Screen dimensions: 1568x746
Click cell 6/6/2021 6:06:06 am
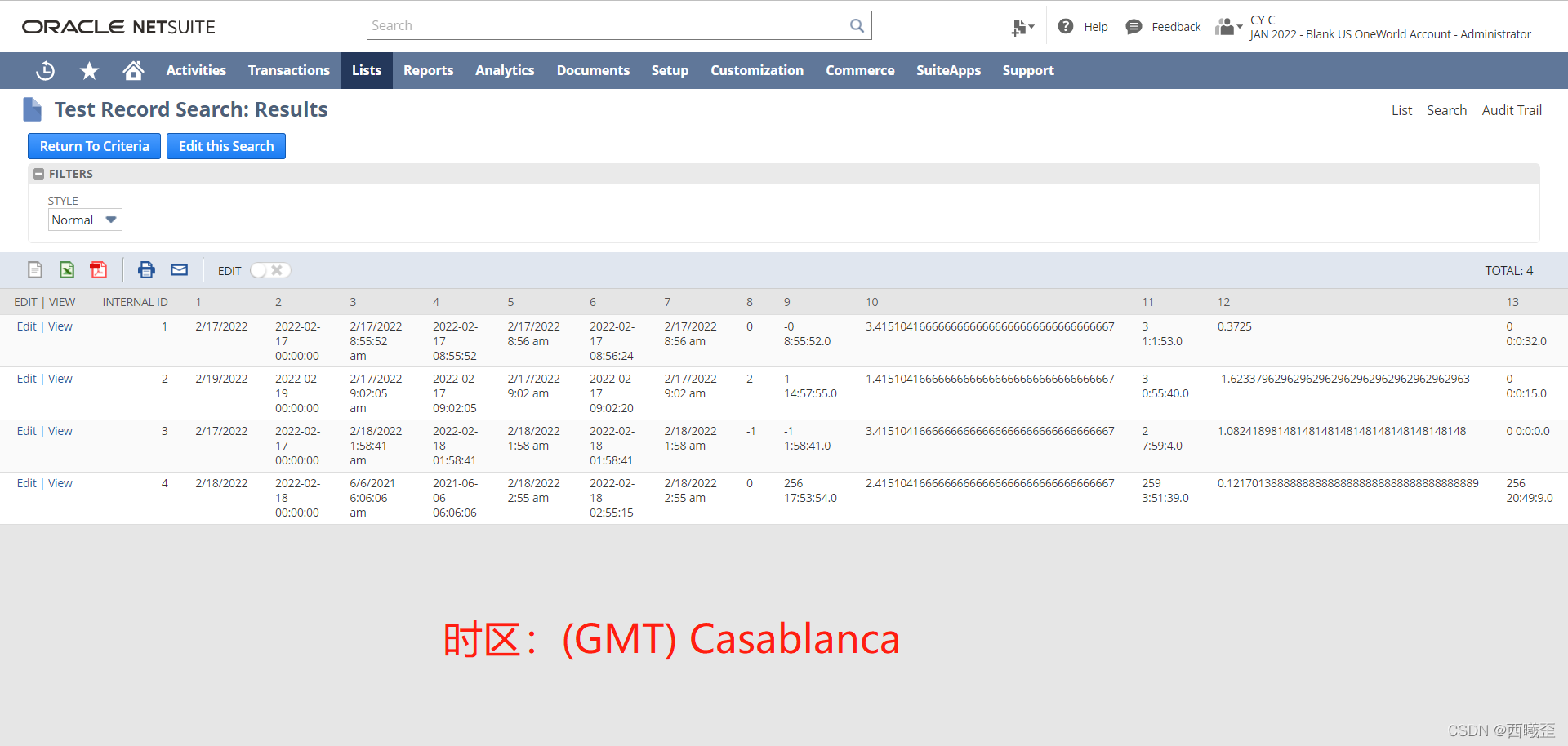point(372,498)
